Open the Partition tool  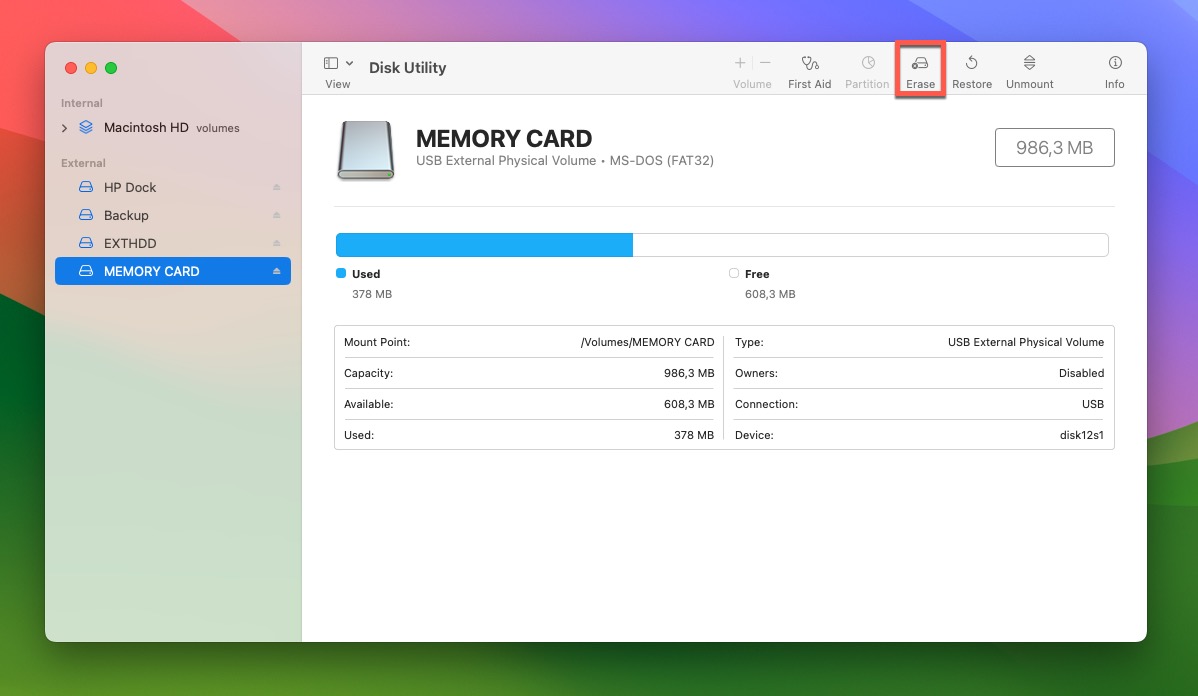coord(866,68)
